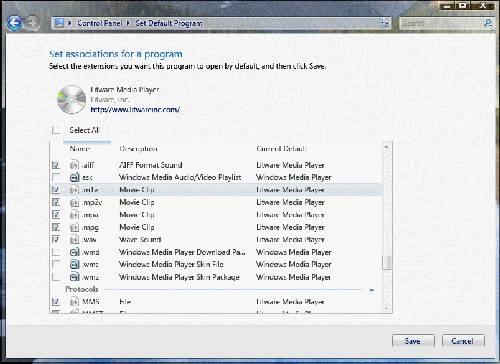This screenshot has width=500, height=364.
Task: Open the Litware website link
Action: pos(135,109)
